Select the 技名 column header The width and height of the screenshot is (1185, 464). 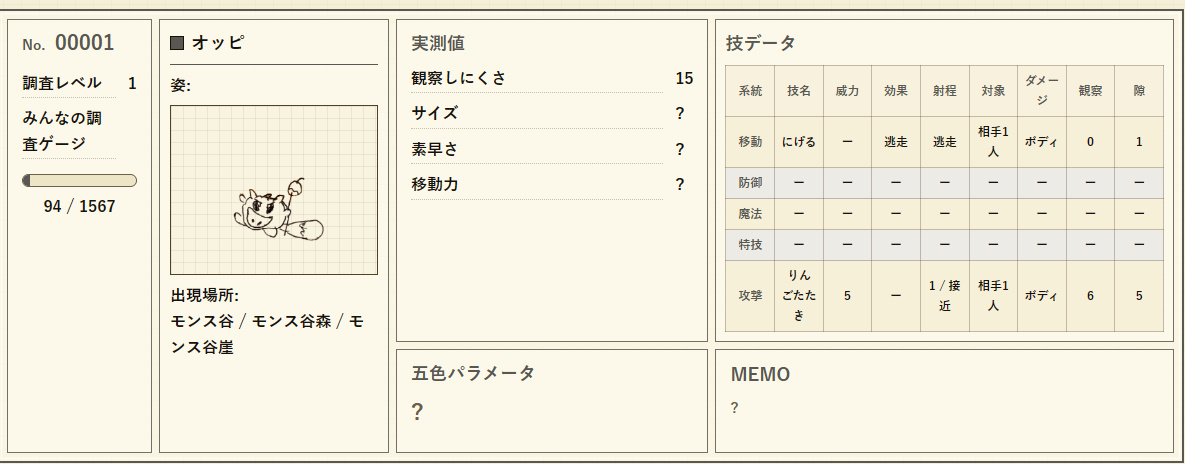pyautogui.click(x=799, y=91)
